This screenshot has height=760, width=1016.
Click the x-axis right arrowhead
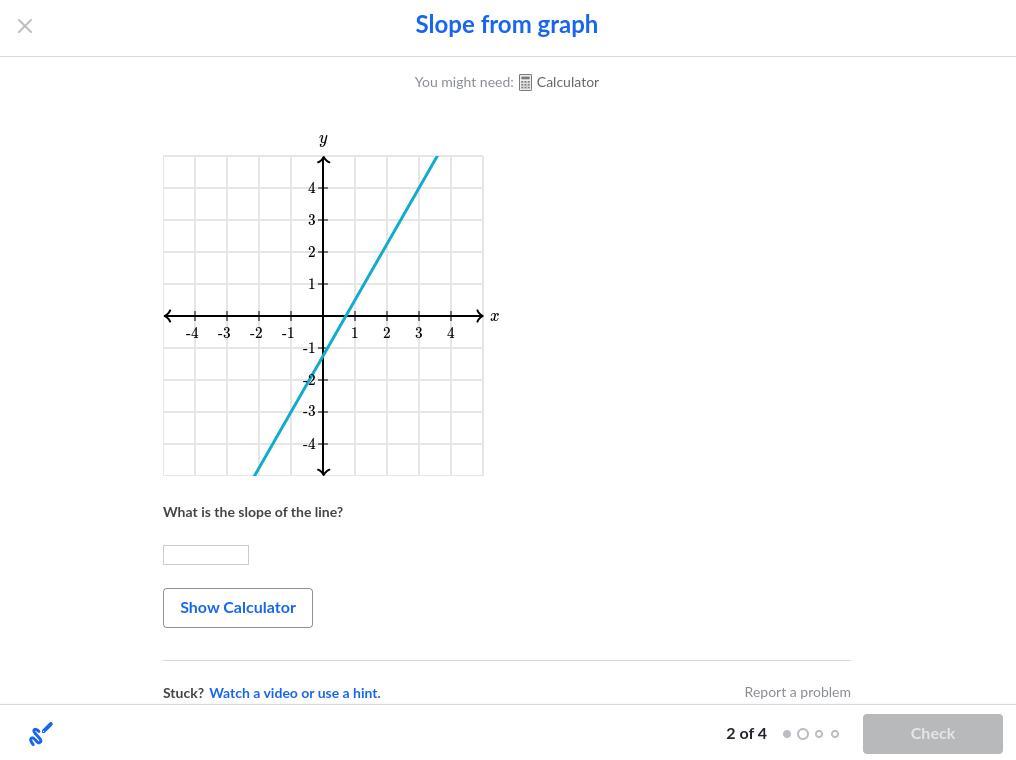480,316
